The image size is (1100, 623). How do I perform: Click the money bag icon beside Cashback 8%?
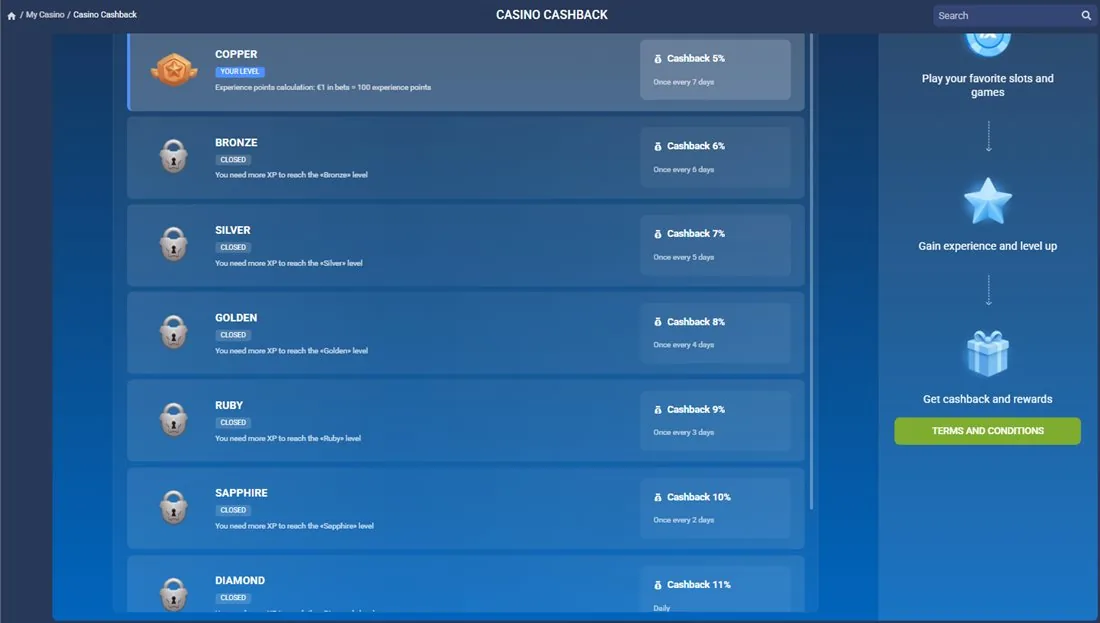click(x=658, y=322)
